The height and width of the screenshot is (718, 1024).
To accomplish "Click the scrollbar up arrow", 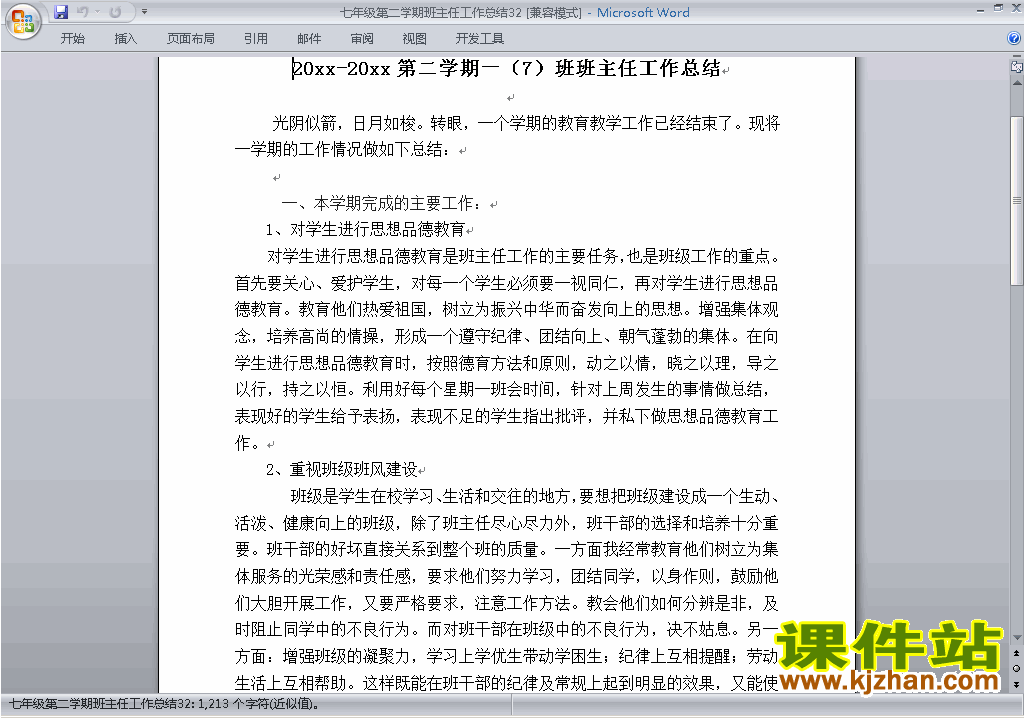I will pos(1017,84).
